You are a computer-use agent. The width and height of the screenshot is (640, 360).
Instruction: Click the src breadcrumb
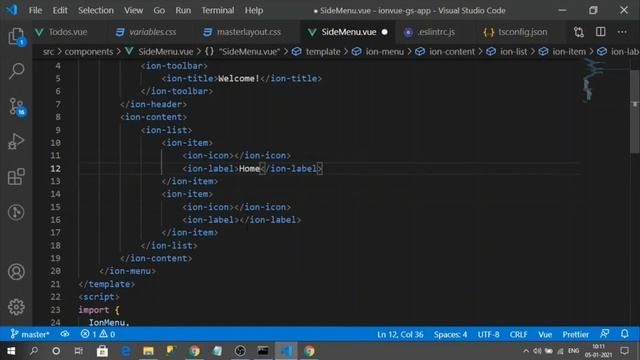48,52
